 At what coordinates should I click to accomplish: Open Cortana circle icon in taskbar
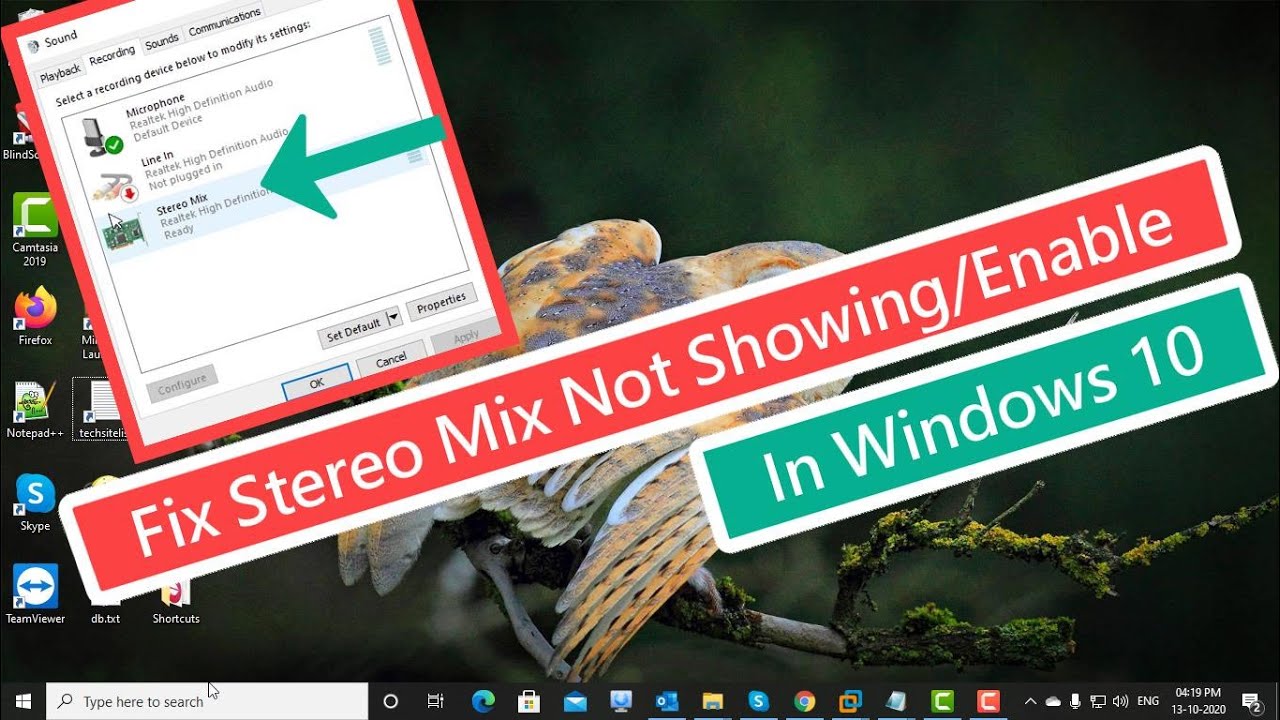(x=391, y=701)
